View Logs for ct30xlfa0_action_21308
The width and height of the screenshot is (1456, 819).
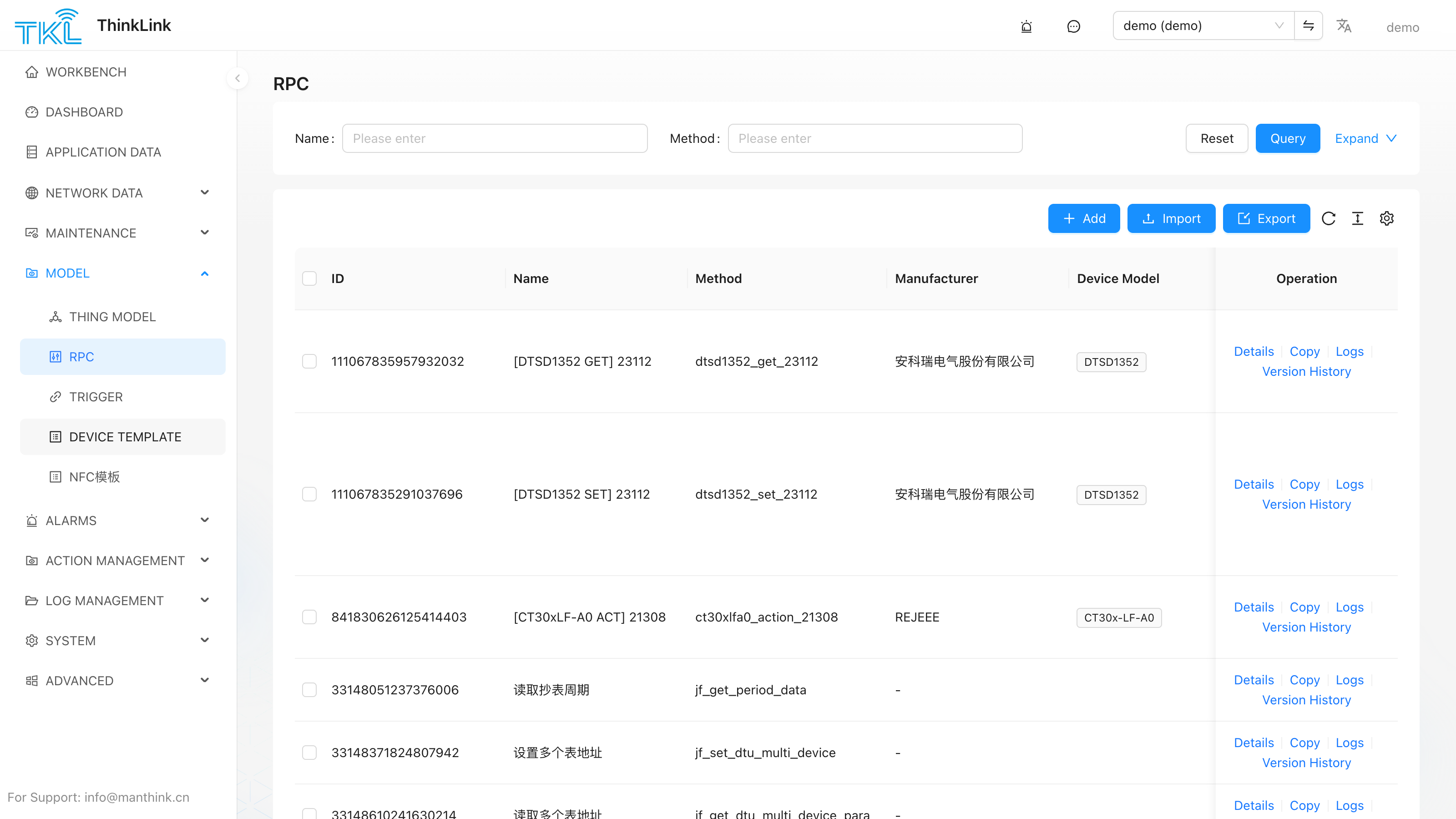(1349, 607)
